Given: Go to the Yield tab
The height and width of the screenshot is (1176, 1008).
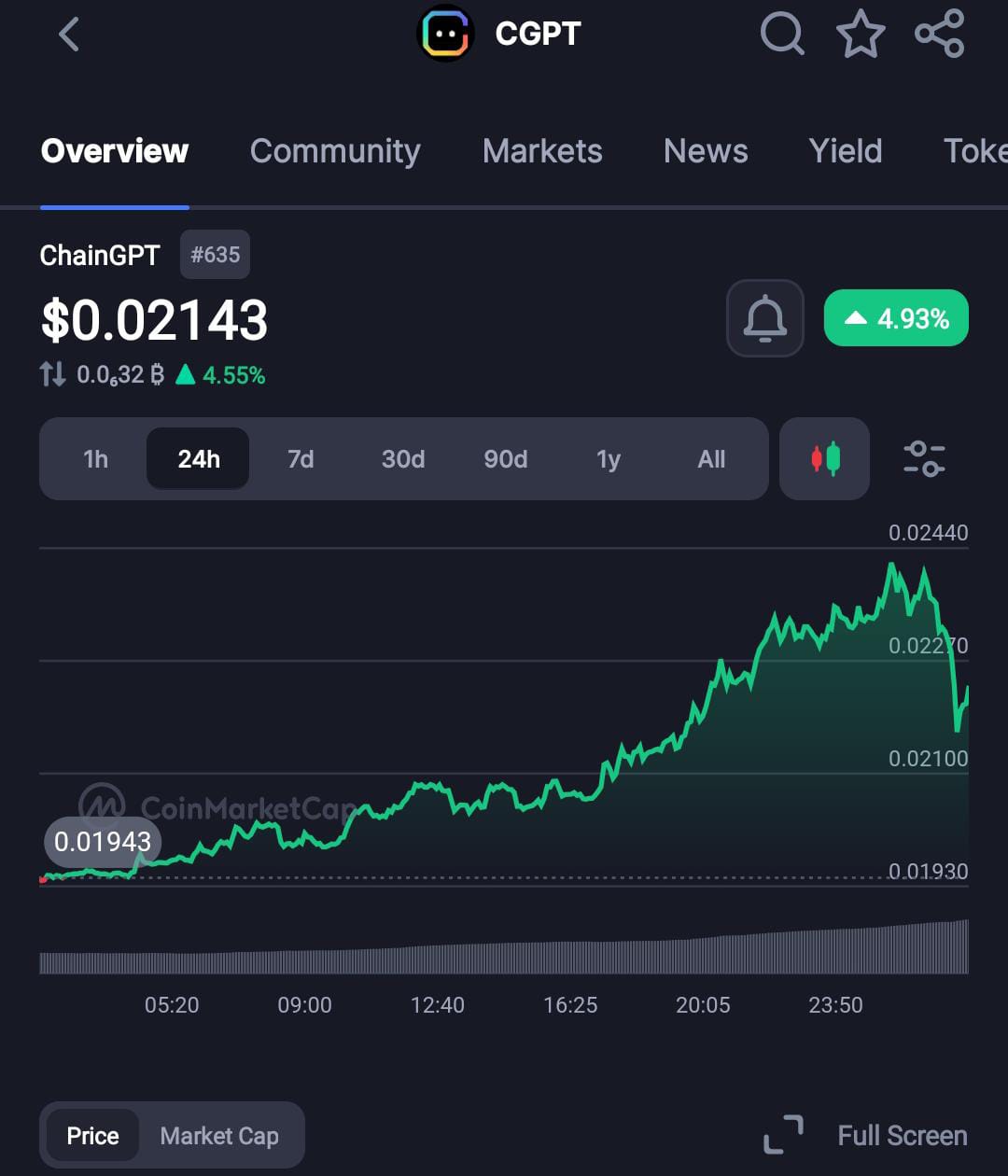Looking at the screenshot, I should [x=846, y=151].
